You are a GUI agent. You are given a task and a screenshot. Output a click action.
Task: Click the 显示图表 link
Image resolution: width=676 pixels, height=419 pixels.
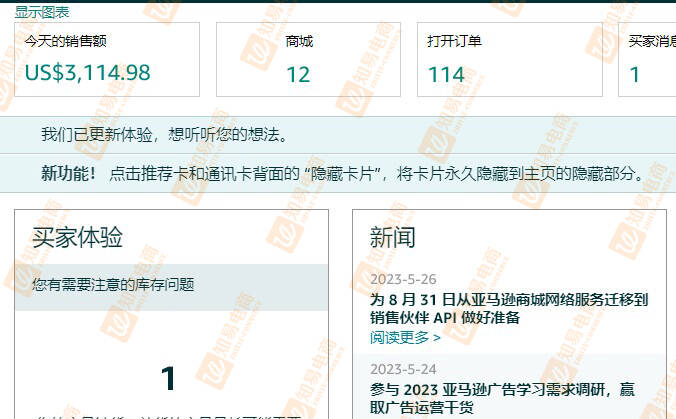coord(42,12)
